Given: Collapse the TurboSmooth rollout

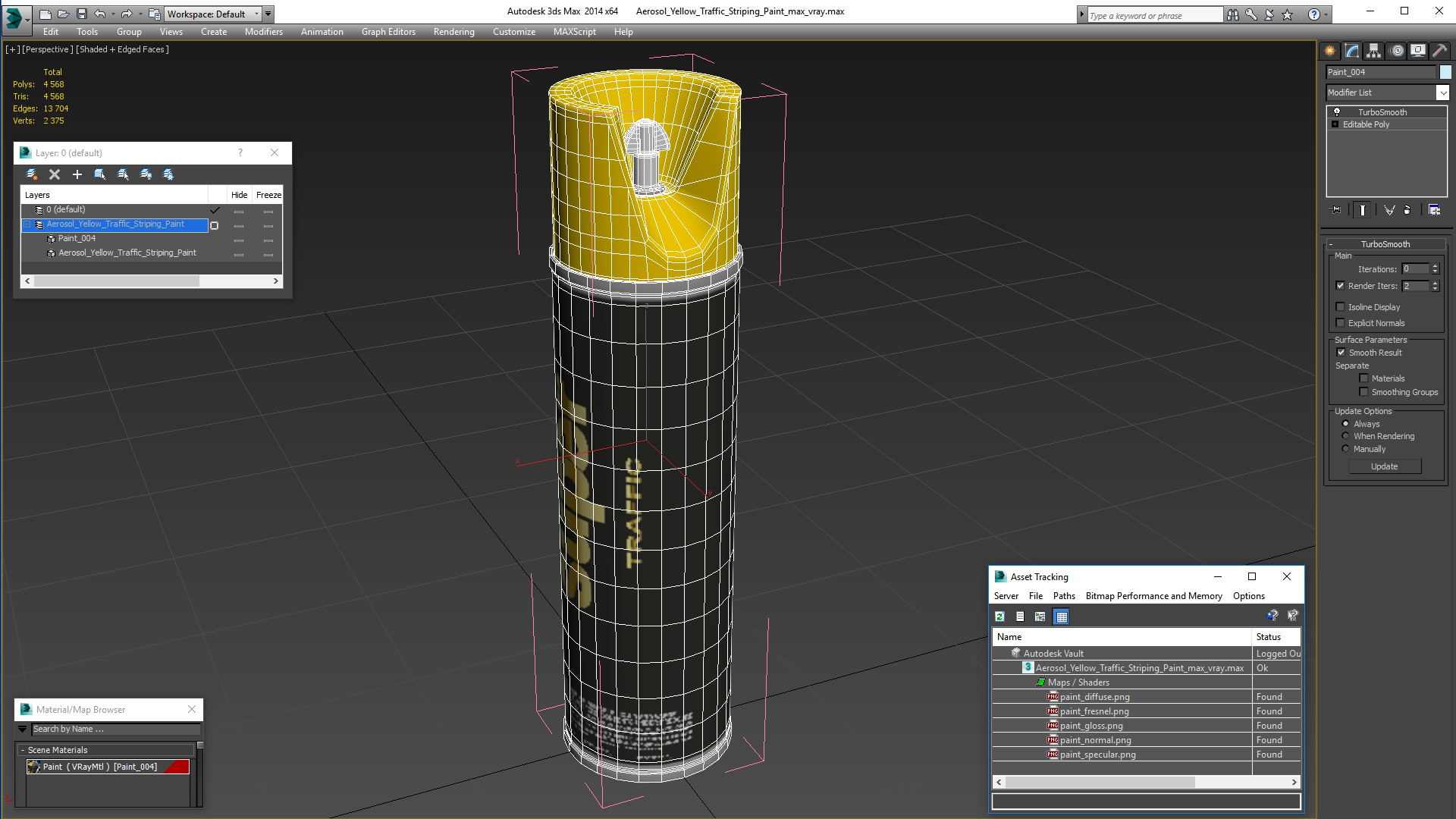Looking at the screenshot, I should point(1385,244).
